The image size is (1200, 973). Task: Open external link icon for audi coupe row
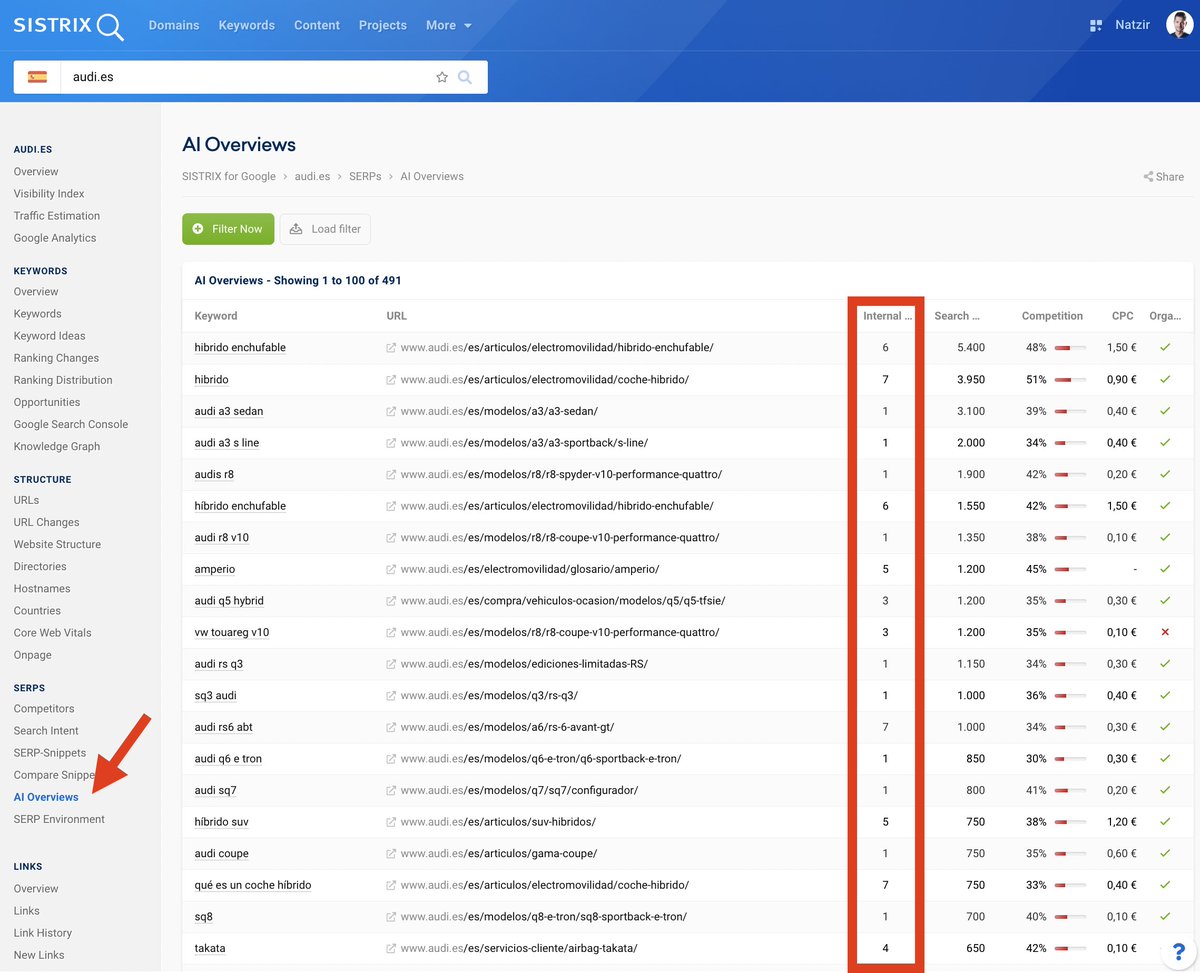point(391,854)
